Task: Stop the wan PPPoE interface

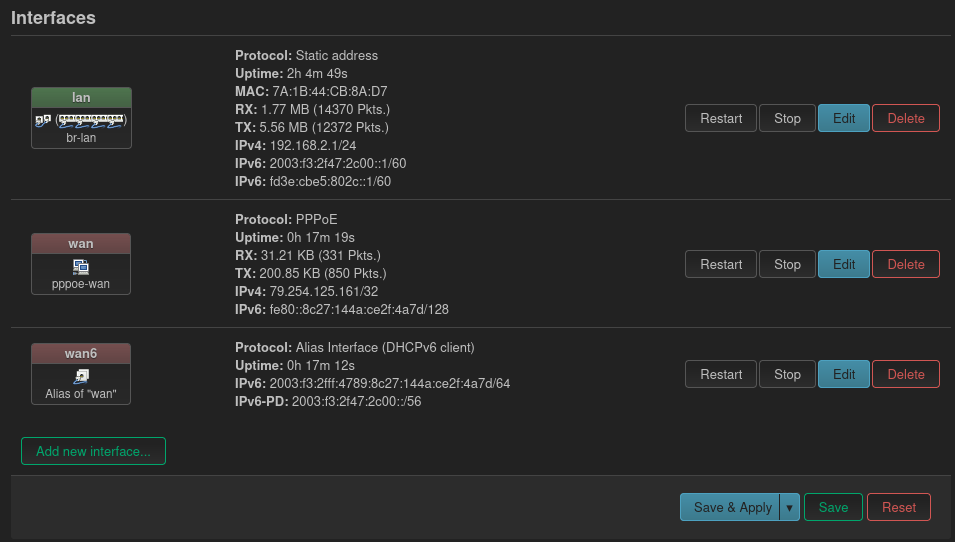Action: (x=787, y=264)
